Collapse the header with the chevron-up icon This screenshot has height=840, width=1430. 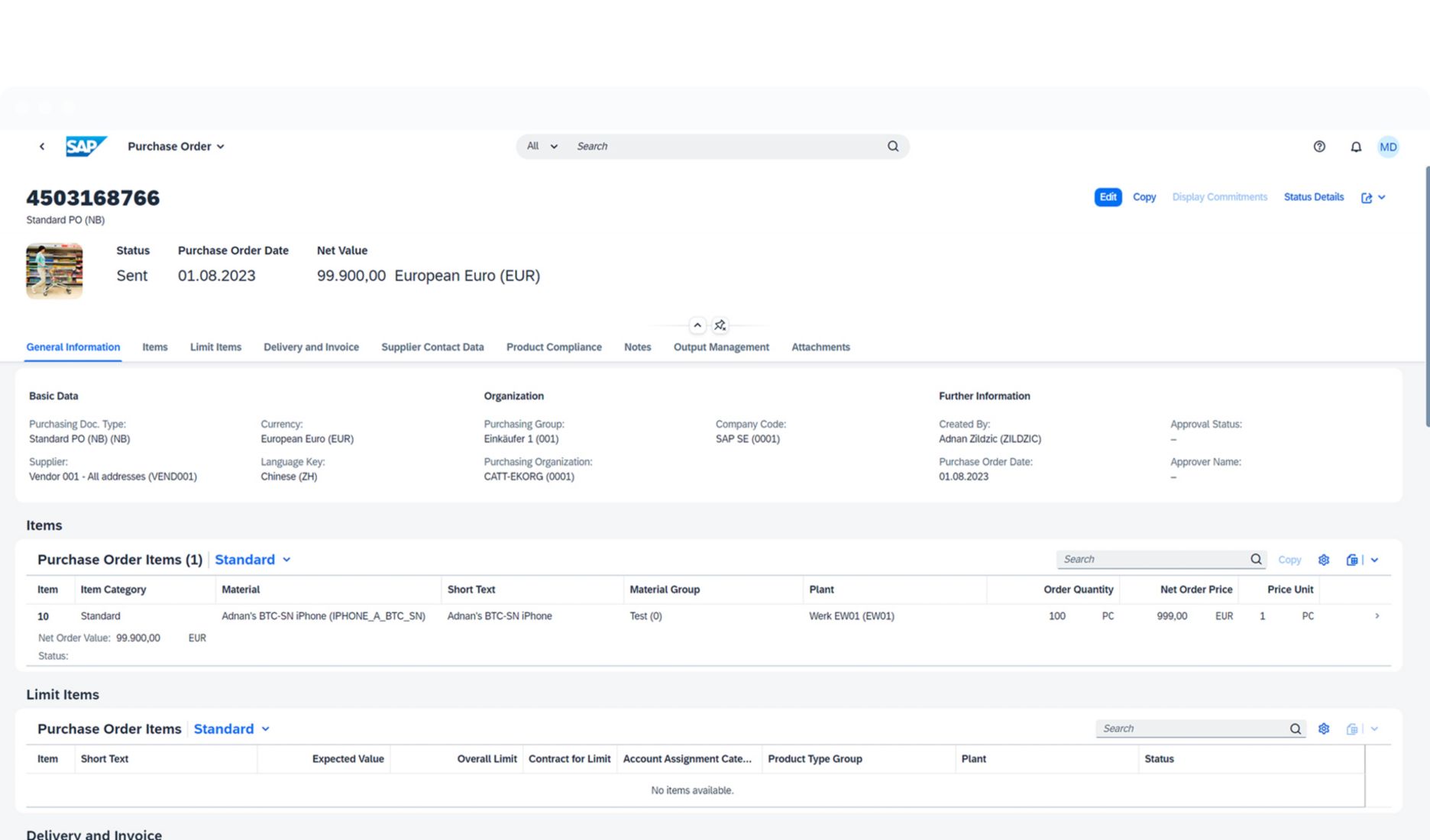[x=697, y=325]
